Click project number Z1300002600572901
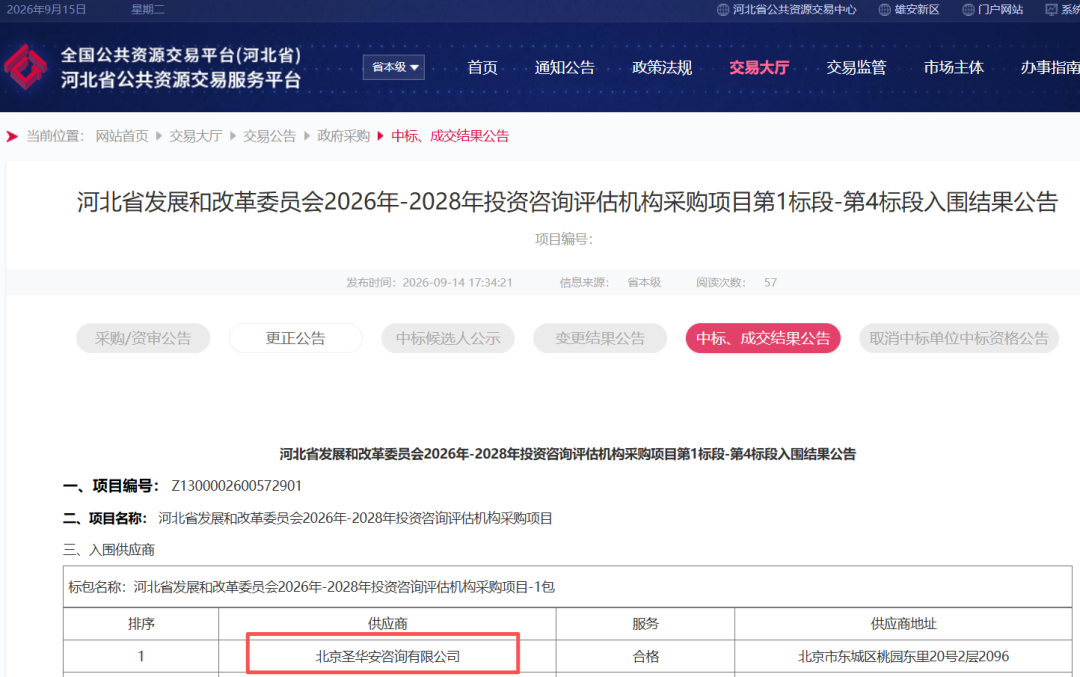This screenshot has width=1080, height=677. click(236, 486)
